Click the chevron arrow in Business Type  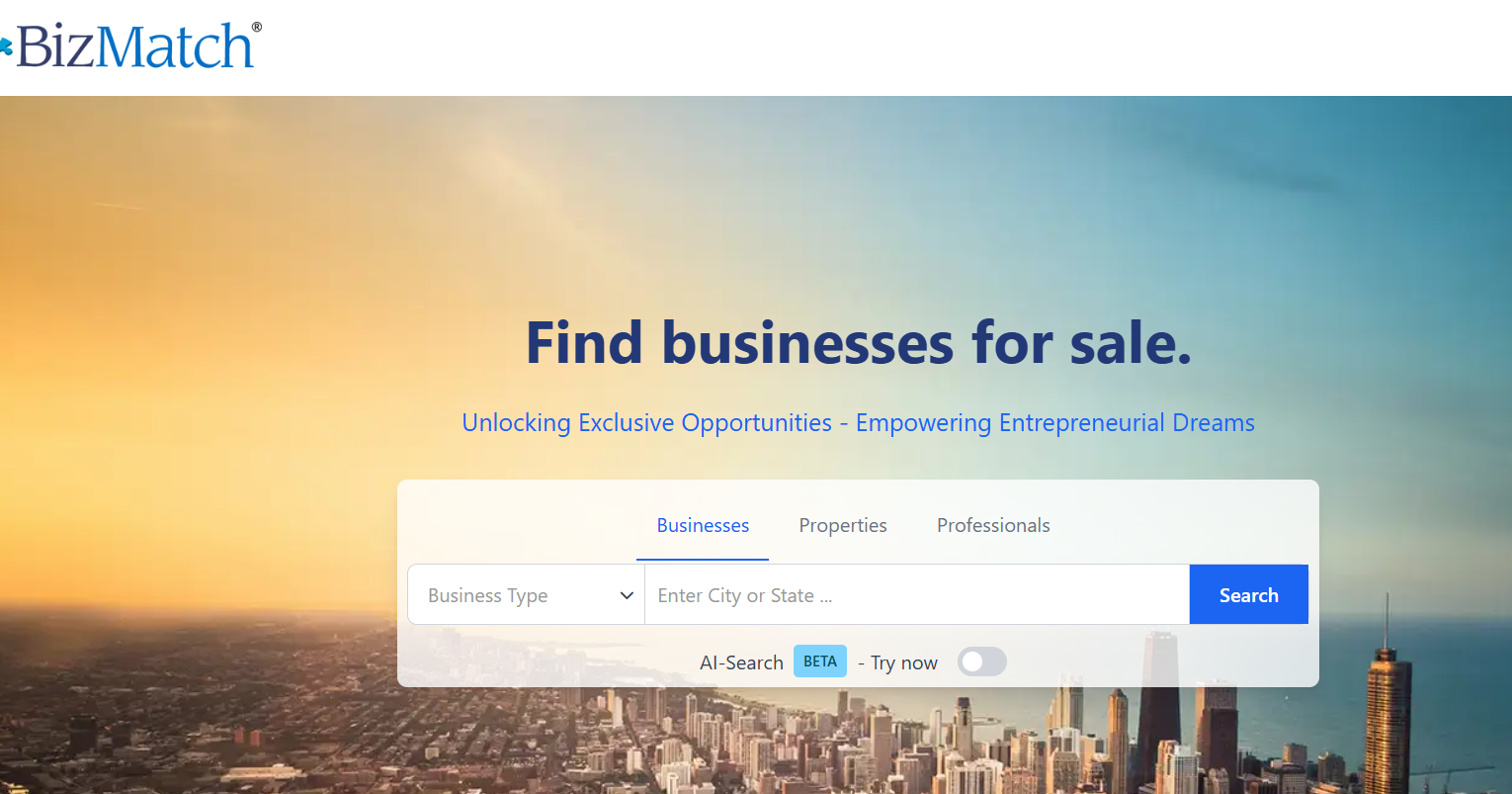click(627, 595)
